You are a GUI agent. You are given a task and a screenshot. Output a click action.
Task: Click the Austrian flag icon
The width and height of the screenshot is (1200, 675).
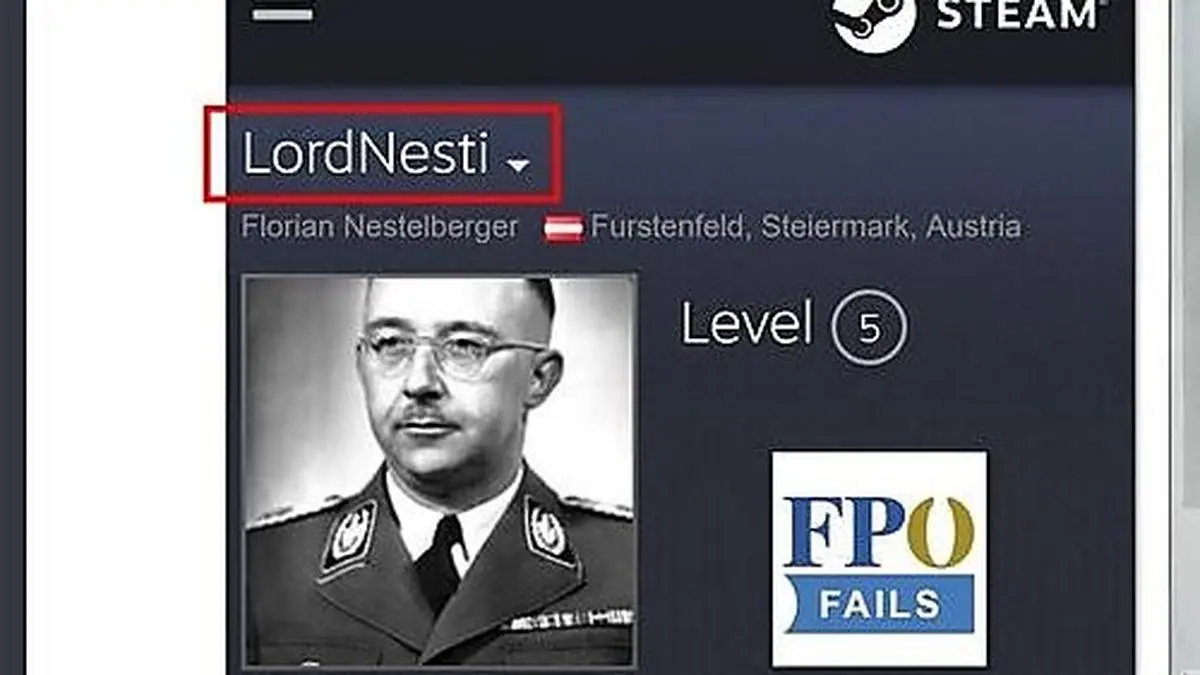click(564, 228)
